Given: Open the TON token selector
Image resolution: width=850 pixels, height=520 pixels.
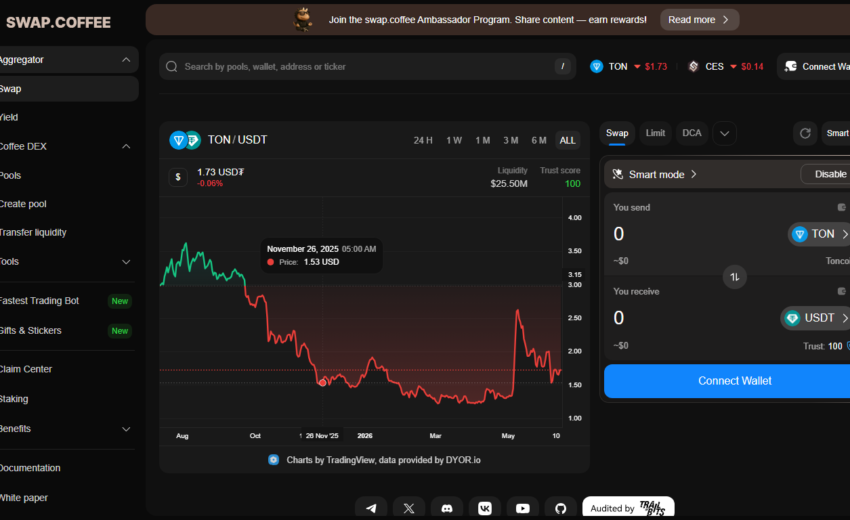Looking at the screenshot, I should tap(819, 234).
